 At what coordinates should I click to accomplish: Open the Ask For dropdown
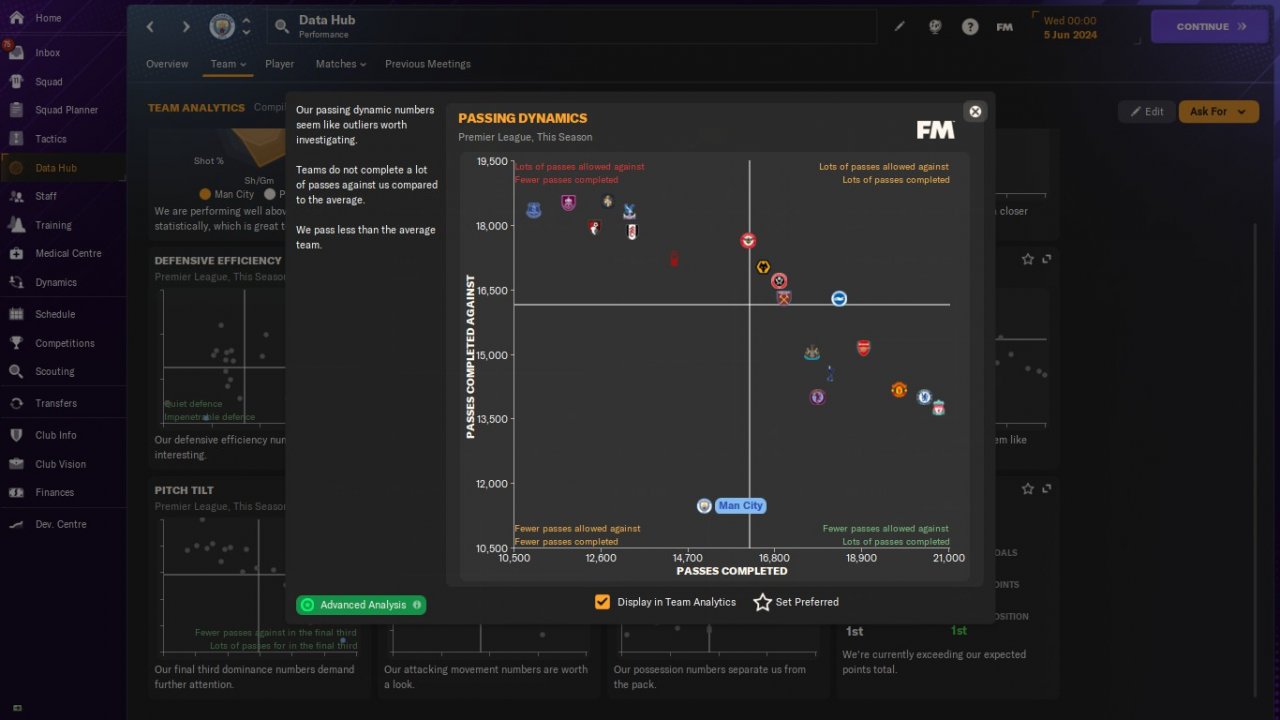pos(1218,111)
